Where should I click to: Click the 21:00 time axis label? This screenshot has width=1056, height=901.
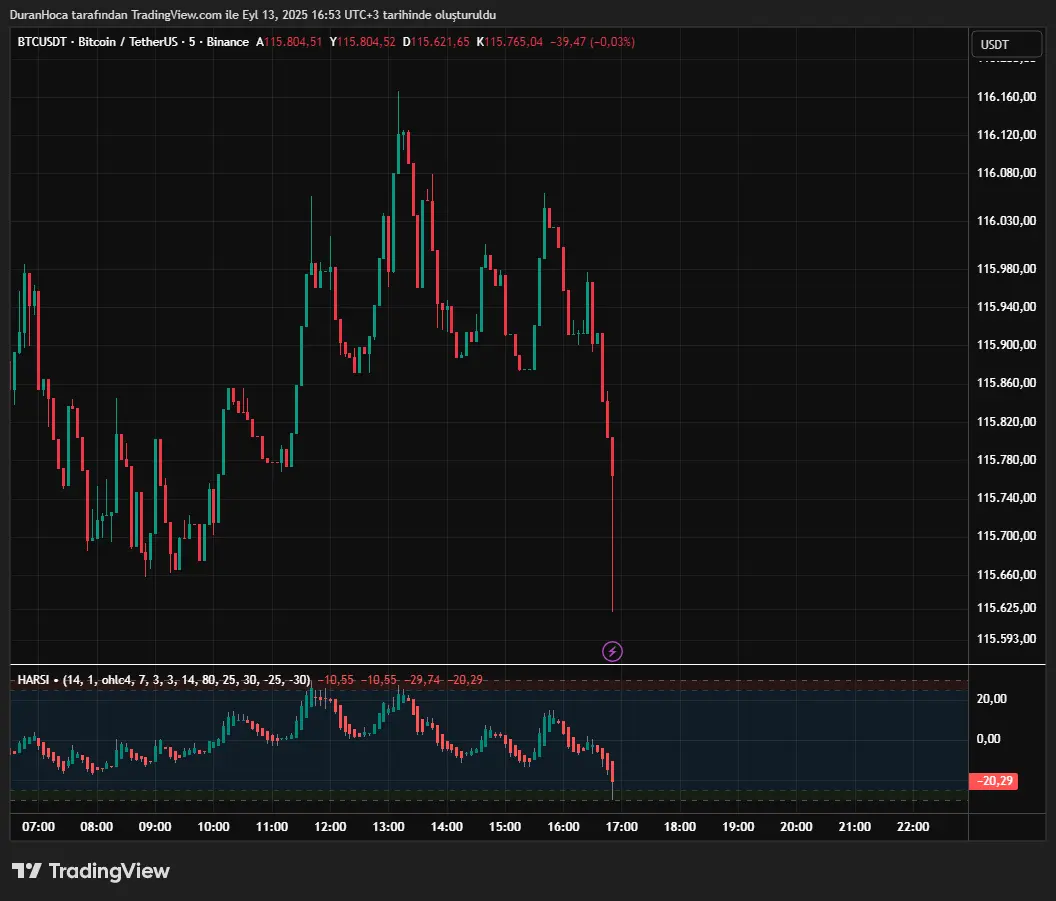tap(855, 826)
